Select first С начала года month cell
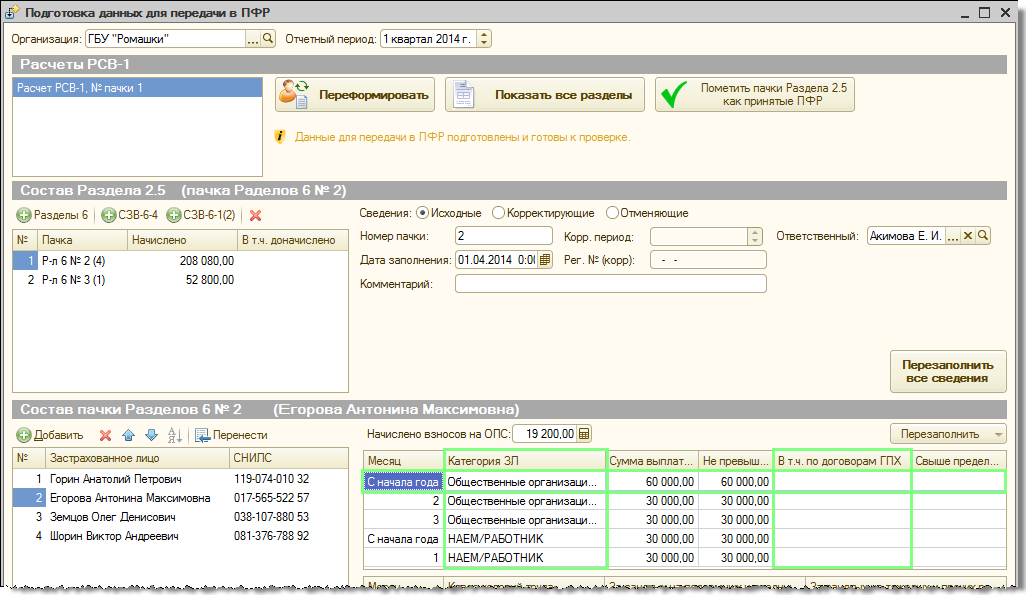The height and width of the screenshot is (595, 1026). coord(403,482)
